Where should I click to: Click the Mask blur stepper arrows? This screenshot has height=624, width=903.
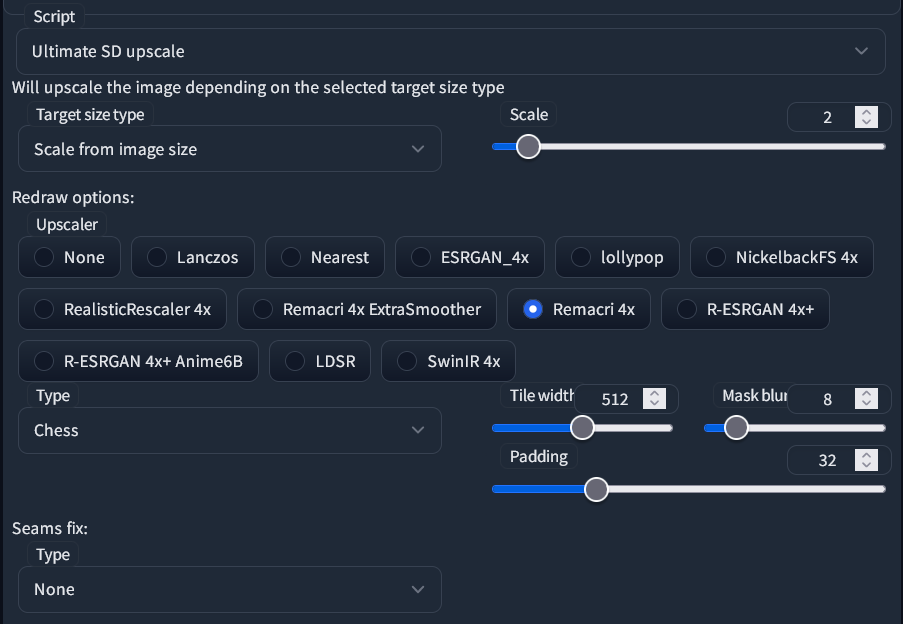(866, 399)
